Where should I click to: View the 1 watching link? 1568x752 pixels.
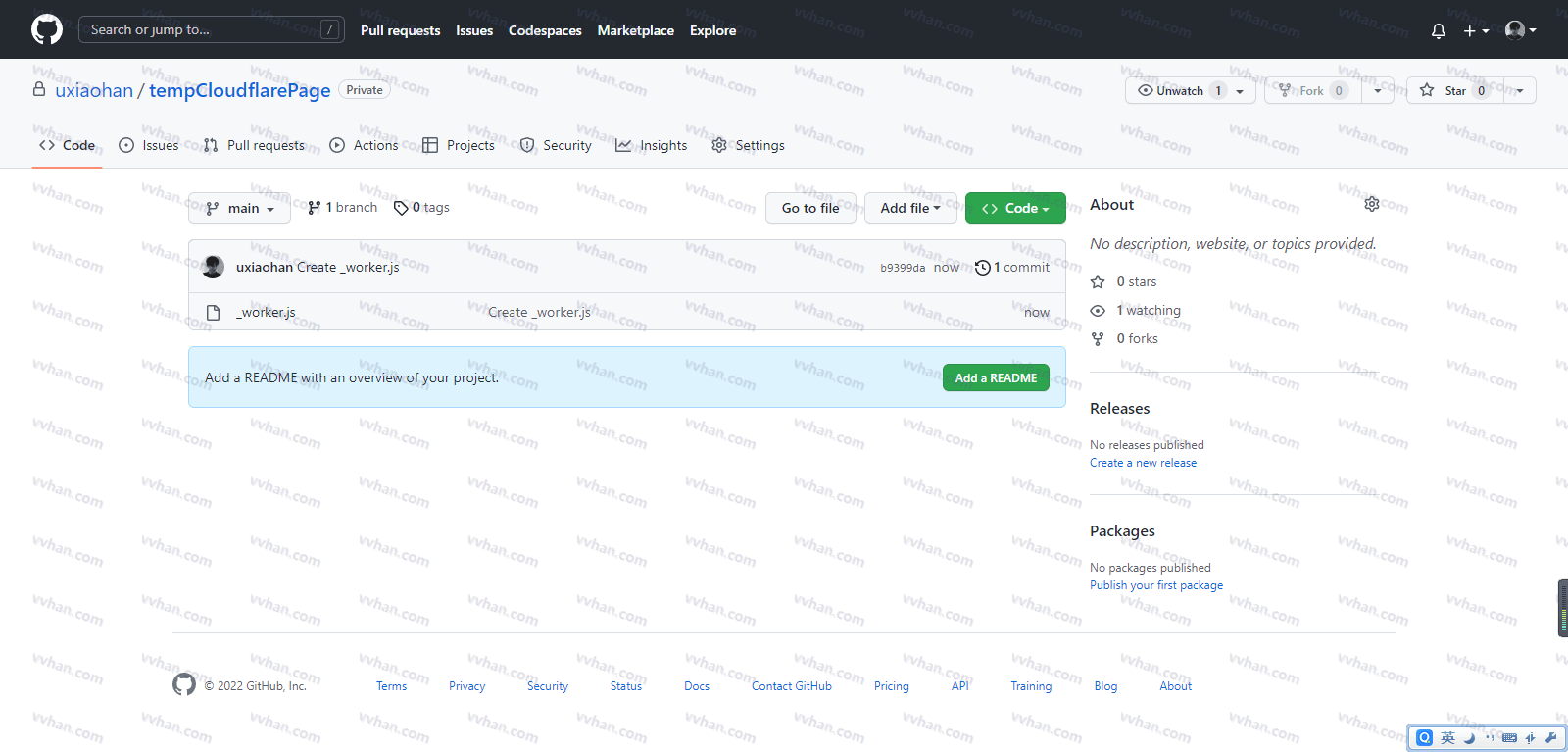tap(1136, 310)
